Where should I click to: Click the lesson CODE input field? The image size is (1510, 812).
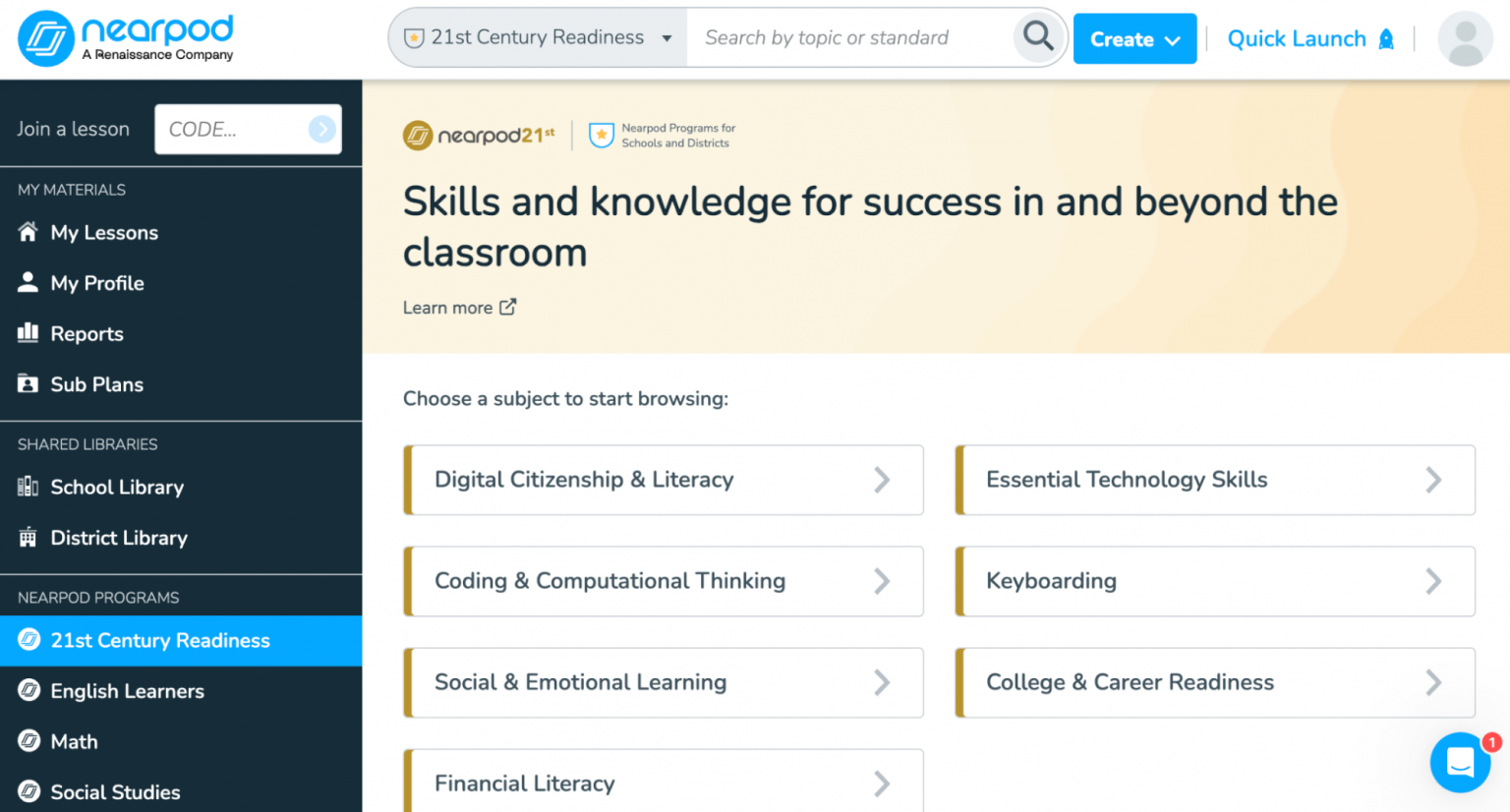(x=238, y=129)
